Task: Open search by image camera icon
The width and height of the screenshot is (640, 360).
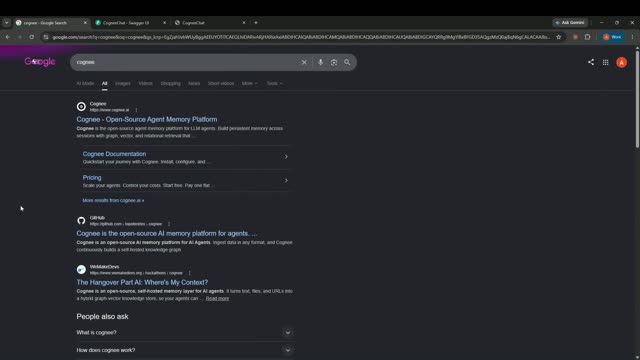Action: (x=334, y=62)
